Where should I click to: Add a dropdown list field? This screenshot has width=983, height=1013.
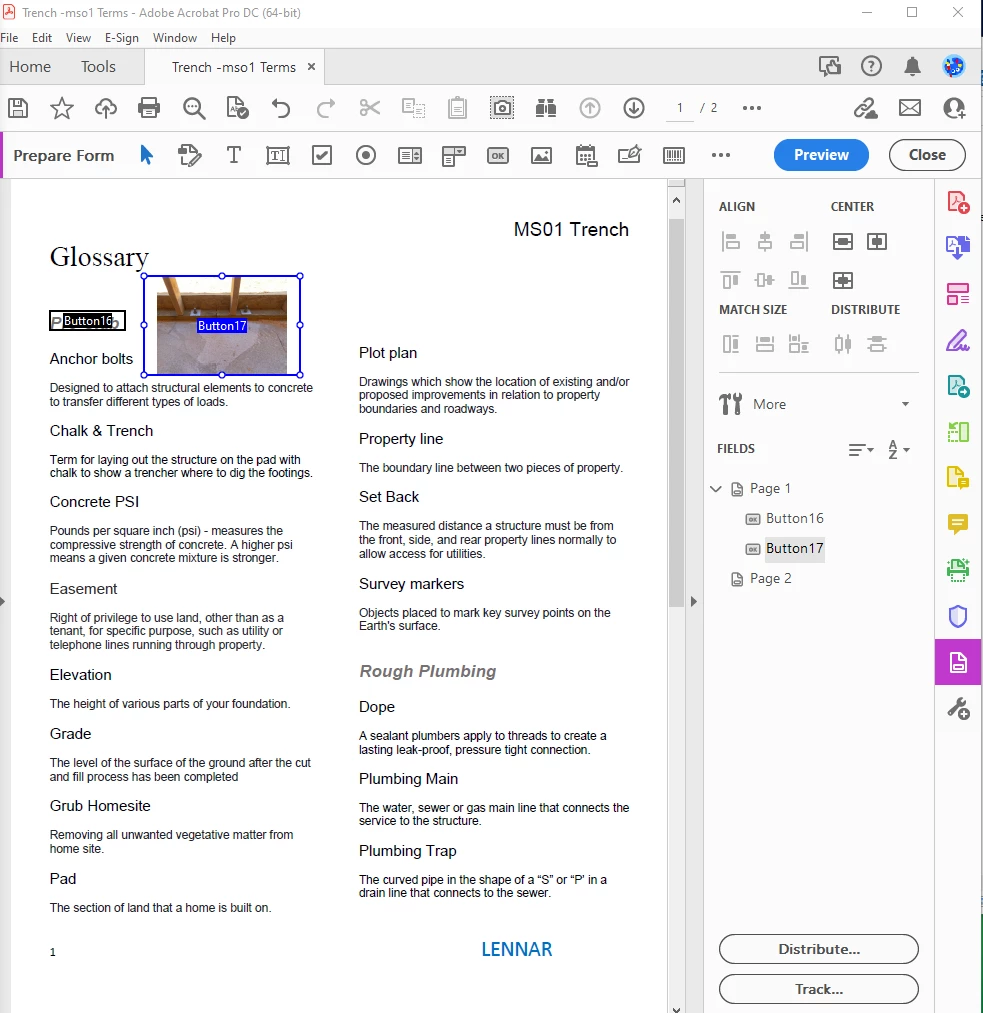click(x=453, y=156)
